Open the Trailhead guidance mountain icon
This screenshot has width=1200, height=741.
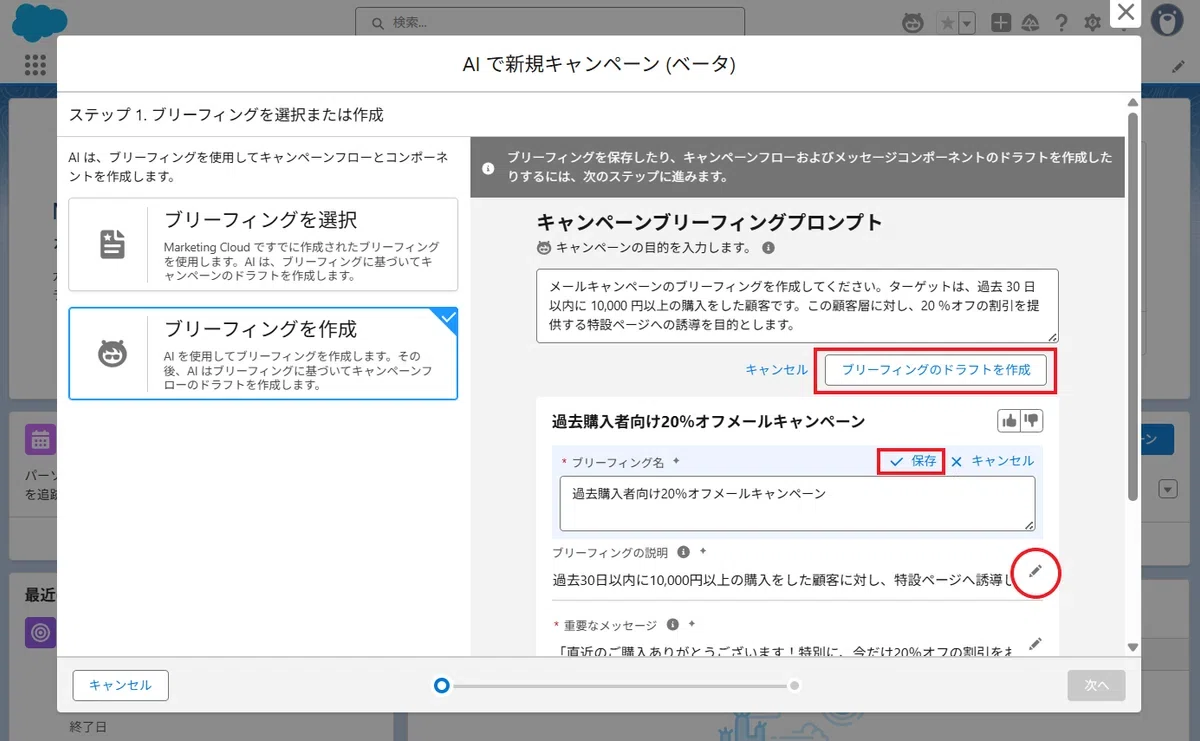tap(1029, 22)
